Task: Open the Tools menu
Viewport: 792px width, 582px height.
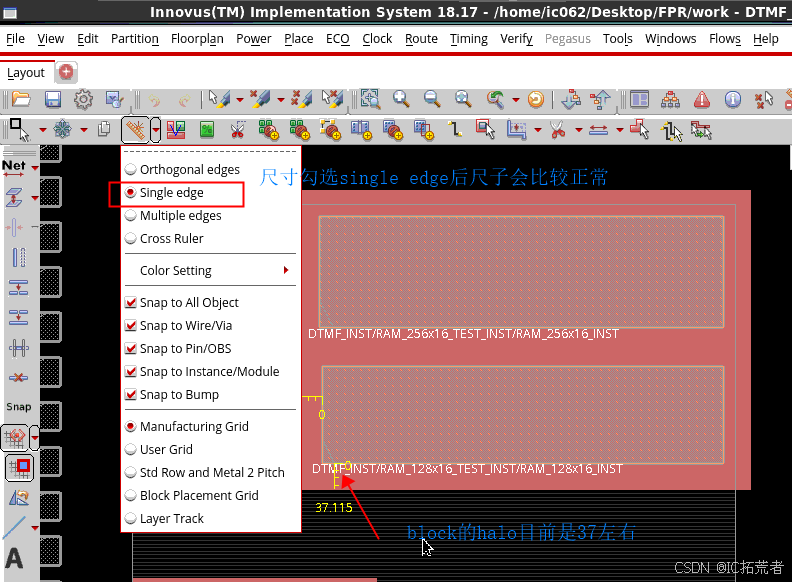Action: (618, 38)
